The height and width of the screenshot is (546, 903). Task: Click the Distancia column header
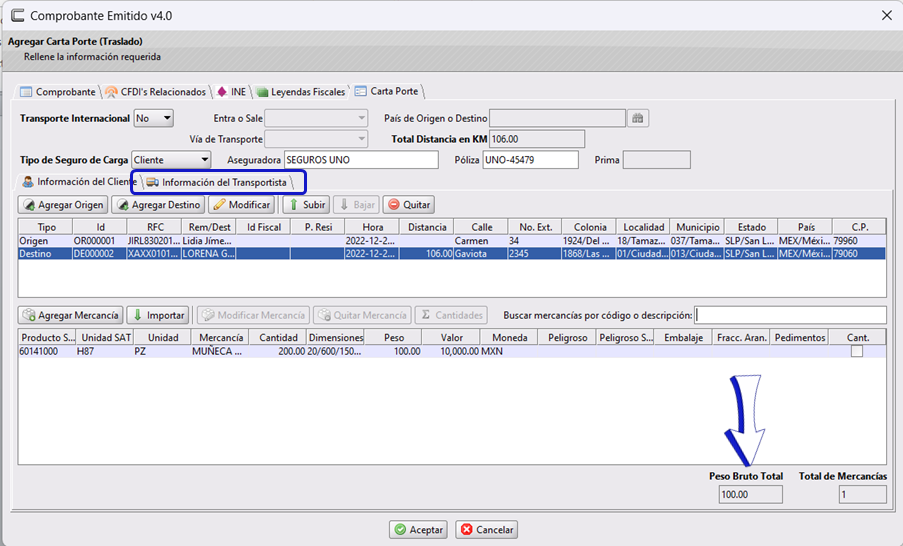point(427,227)
